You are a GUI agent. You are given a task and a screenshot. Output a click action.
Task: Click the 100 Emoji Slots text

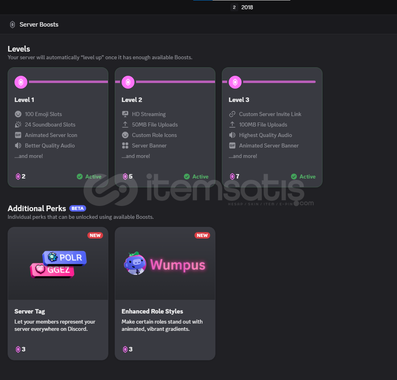(x=43, y=114)
